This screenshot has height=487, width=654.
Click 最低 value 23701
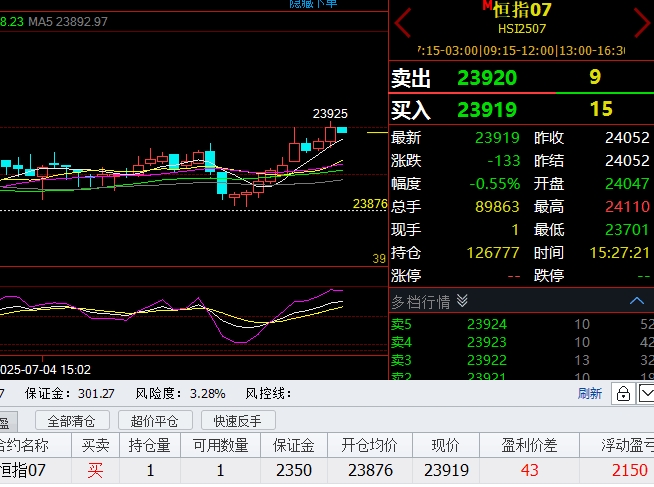tap(627, 229)
